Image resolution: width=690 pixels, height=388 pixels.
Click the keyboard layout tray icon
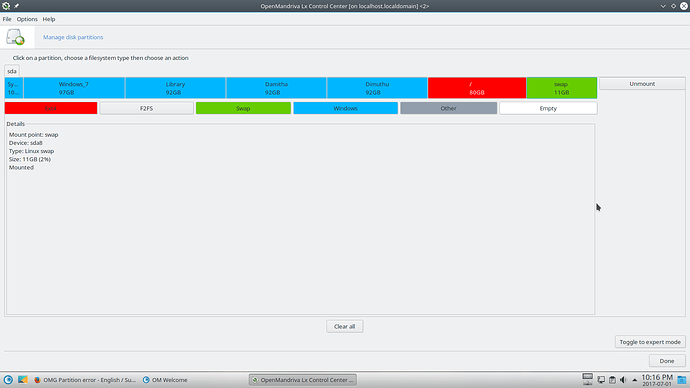click(x=587, y=379)
